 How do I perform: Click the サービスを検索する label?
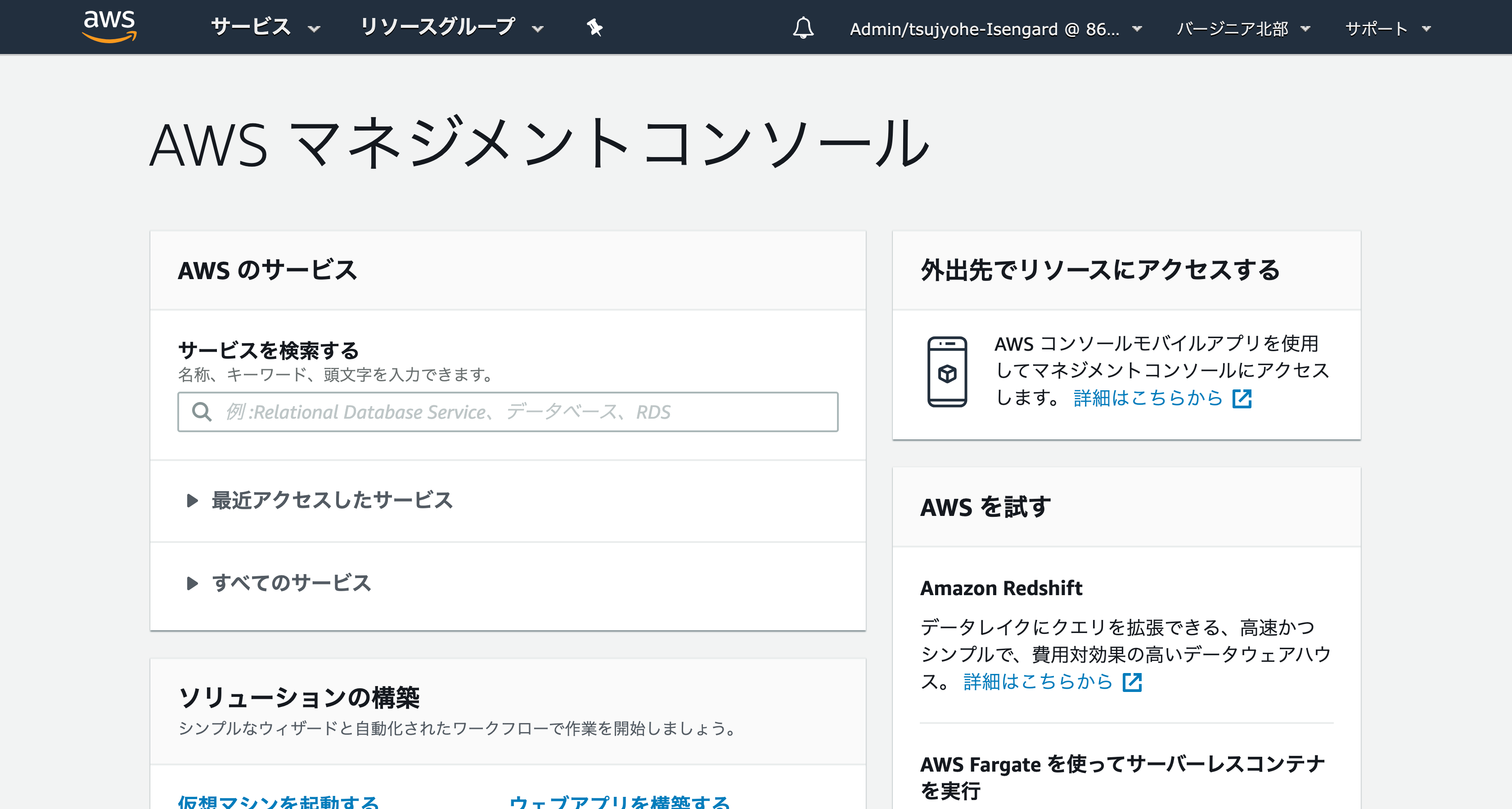(x=268, y=351)
